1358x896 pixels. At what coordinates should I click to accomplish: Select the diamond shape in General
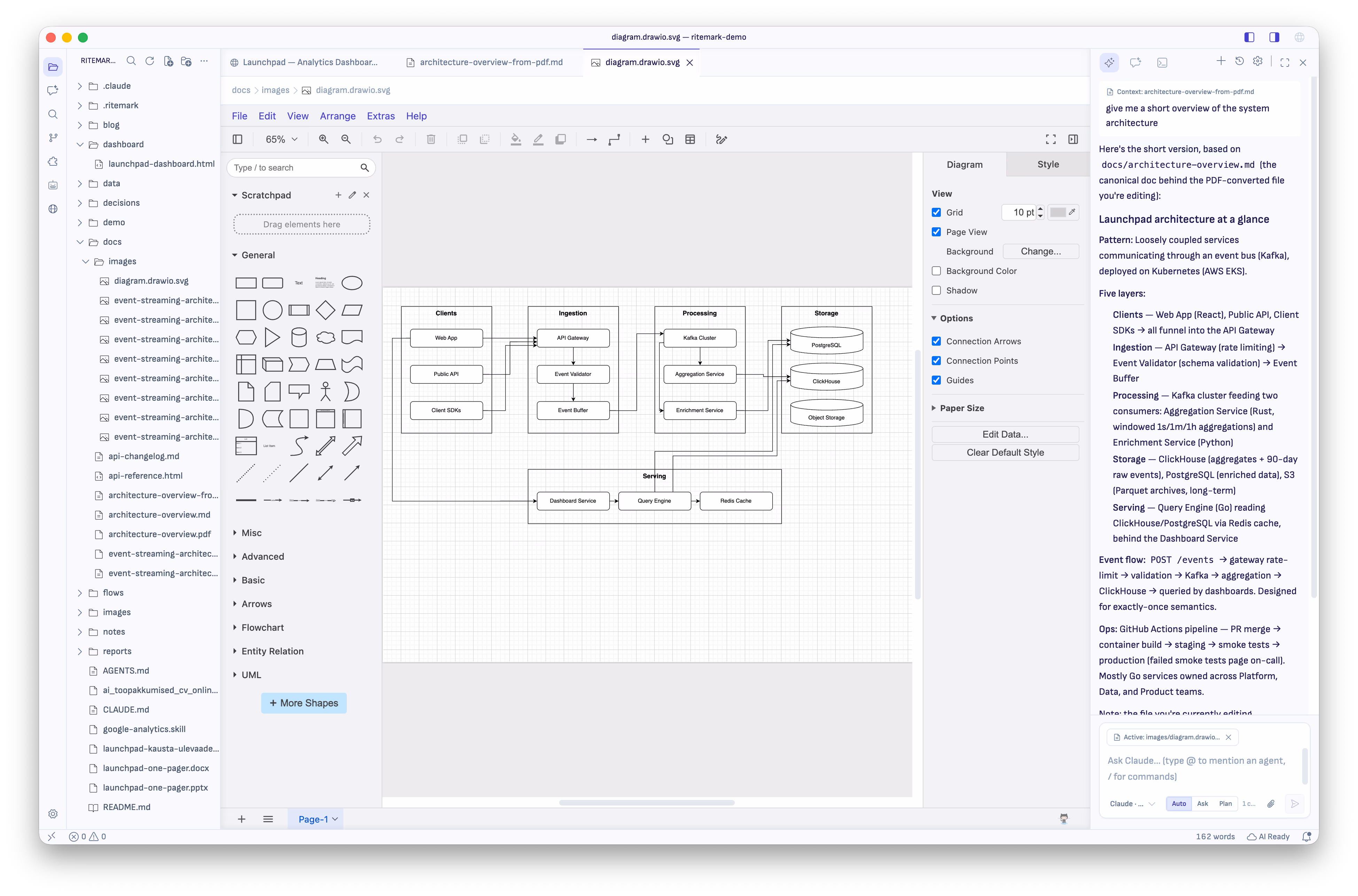(325, 310)
